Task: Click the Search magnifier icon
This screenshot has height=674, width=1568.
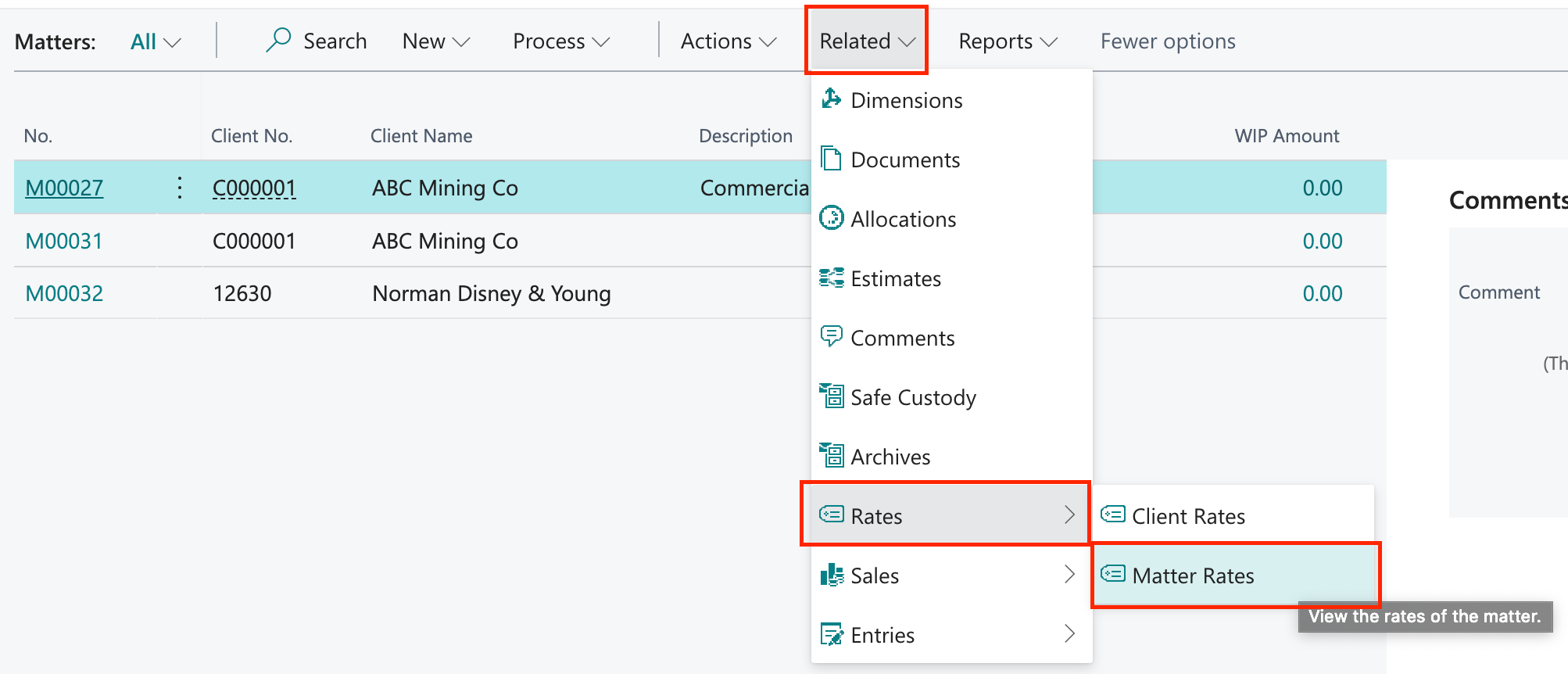Action: click(278, 40)
